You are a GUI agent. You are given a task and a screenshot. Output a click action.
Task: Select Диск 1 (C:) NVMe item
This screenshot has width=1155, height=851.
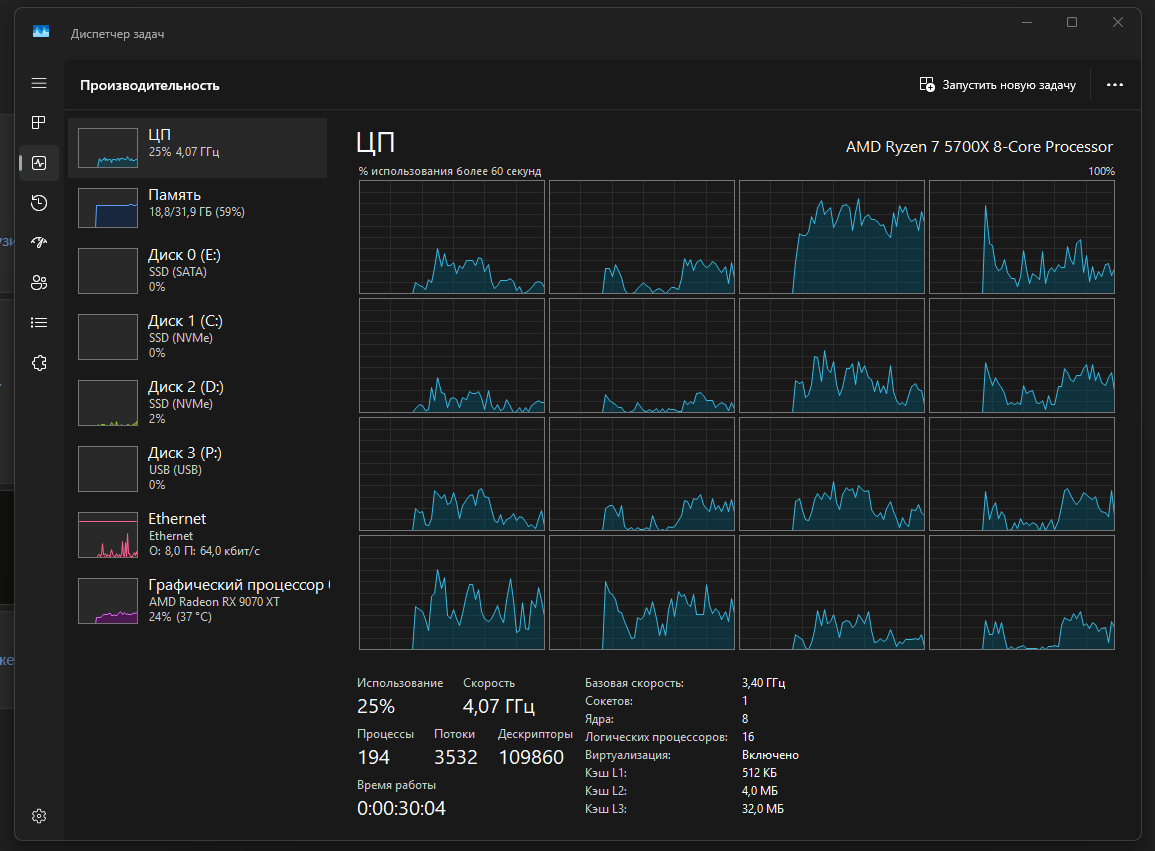tap(197, 337)
